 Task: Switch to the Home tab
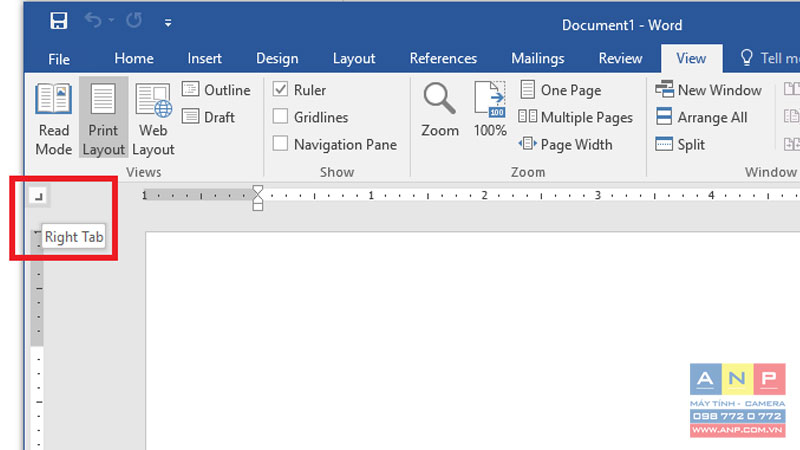[x=134, y=59]
